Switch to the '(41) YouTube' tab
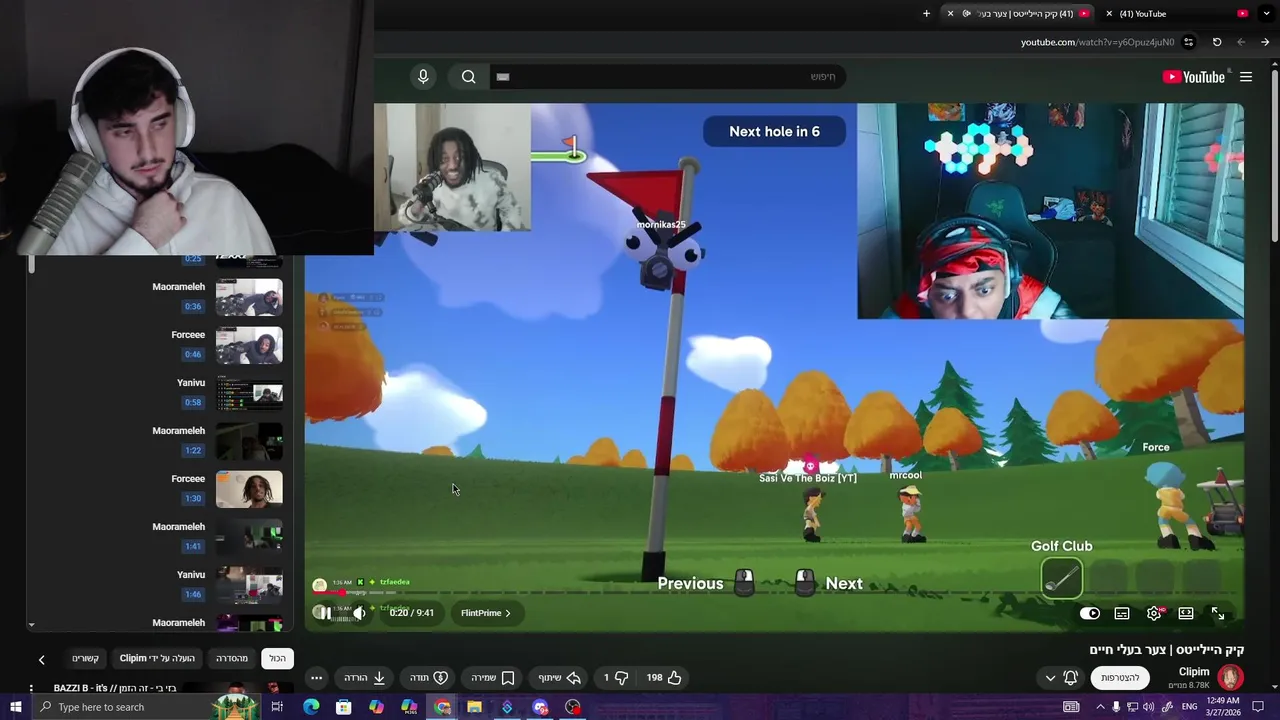The height and width of the screenshot is (720, 1280). [1175, 13]
